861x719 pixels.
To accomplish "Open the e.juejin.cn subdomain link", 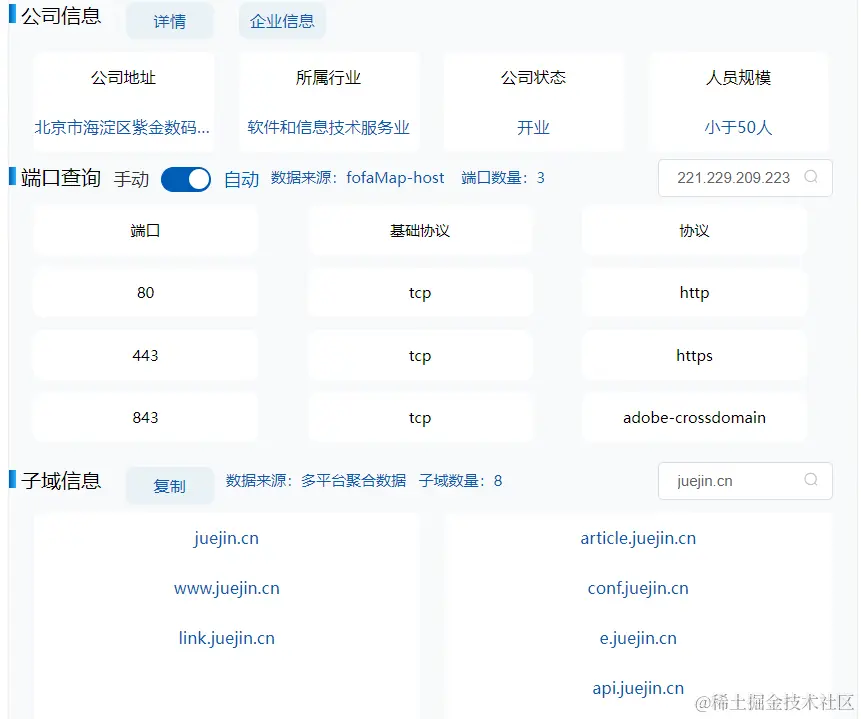I will pos(638,638).
